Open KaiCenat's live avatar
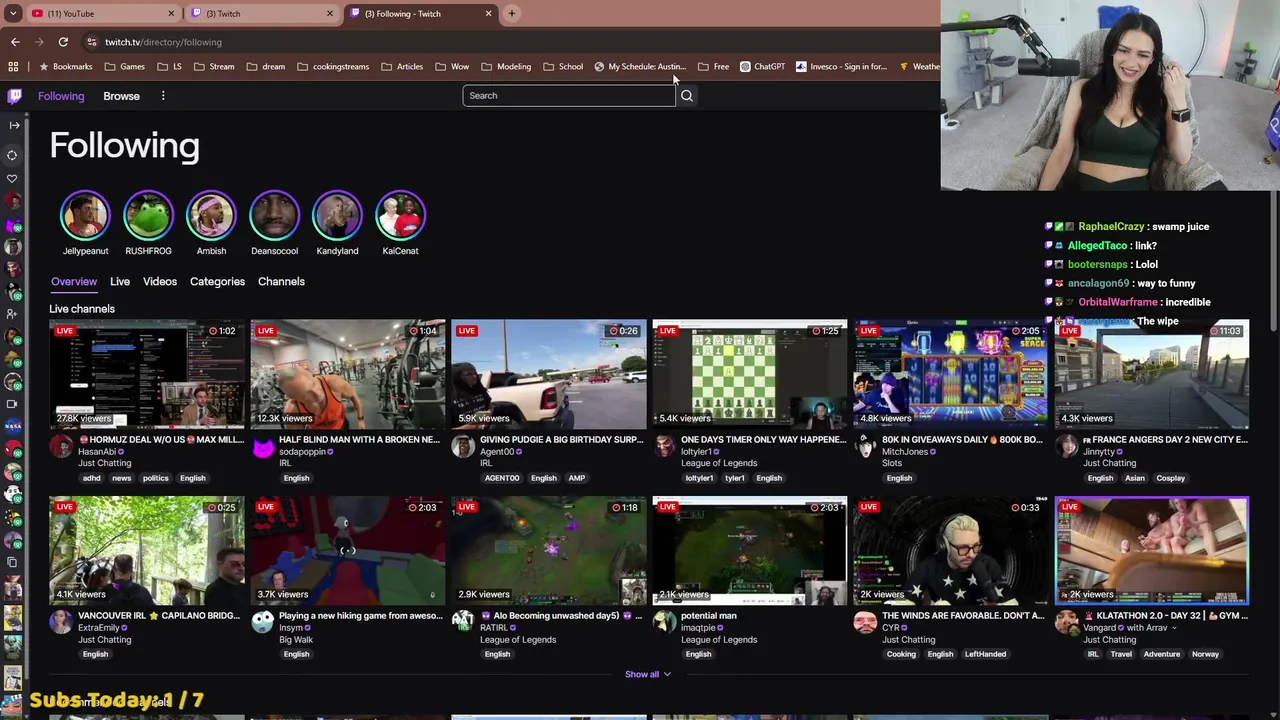The image size is (1280, 720). click(400, 215)
